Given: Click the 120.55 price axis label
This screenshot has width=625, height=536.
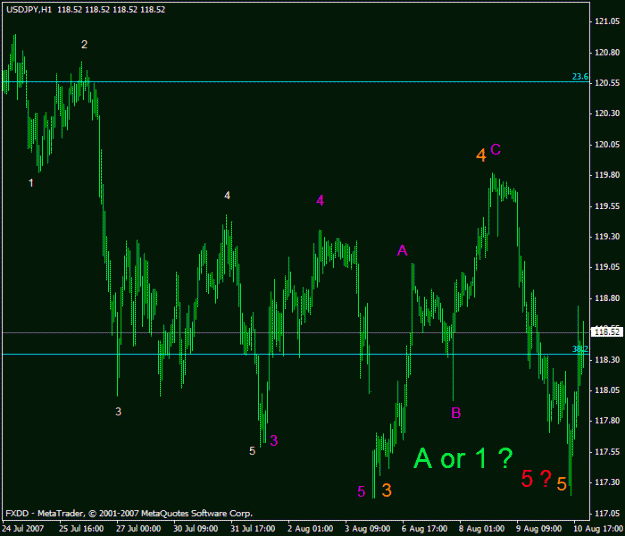Looking at the screenshot, I should coord(607,83).
